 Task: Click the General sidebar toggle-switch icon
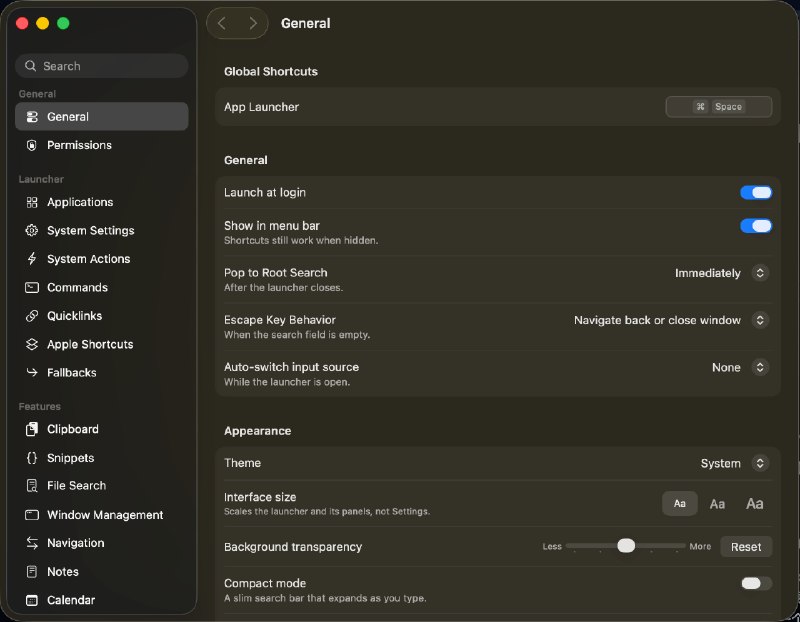[32, 117]
